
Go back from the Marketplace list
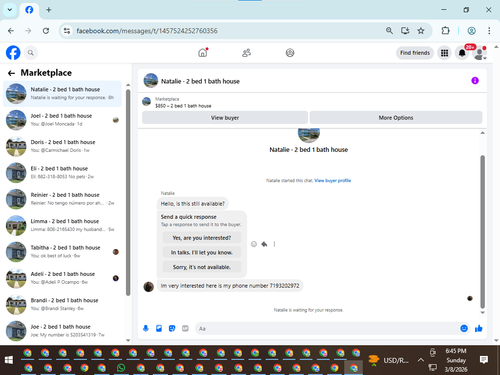coord(11,73)
